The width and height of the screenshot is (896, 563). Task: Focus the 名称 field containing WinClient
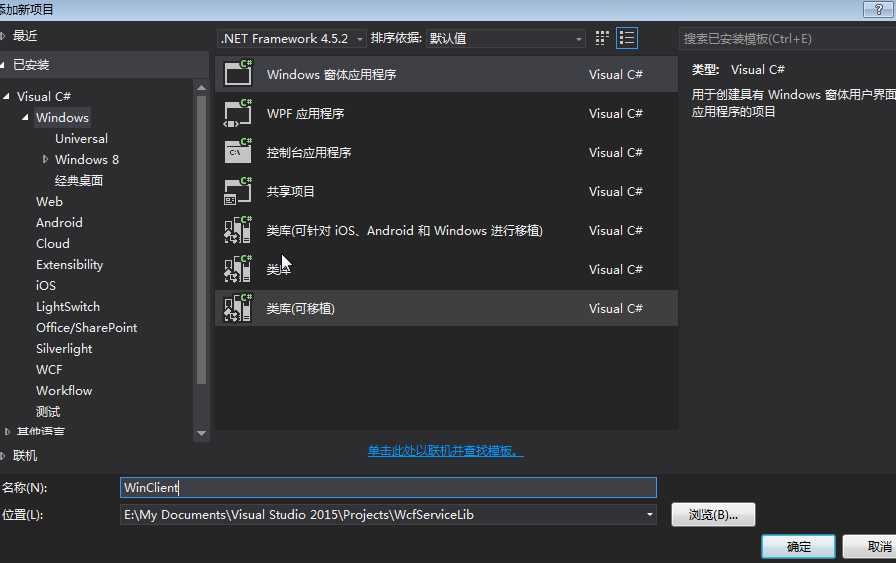tap(389, 488)
